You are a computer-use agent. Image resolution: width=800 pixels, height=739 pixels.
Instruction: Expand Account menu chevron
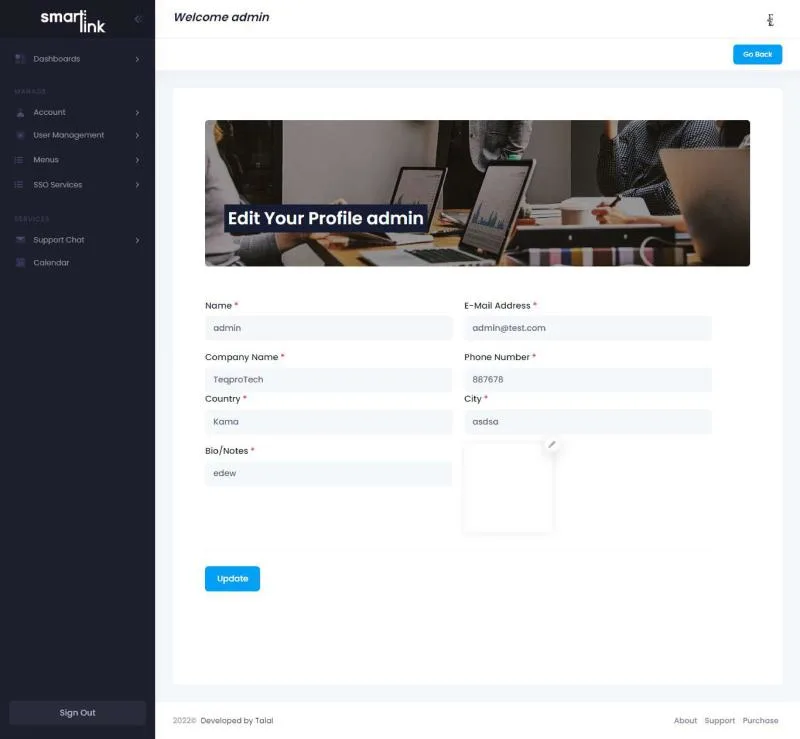[x=137, y=113]
